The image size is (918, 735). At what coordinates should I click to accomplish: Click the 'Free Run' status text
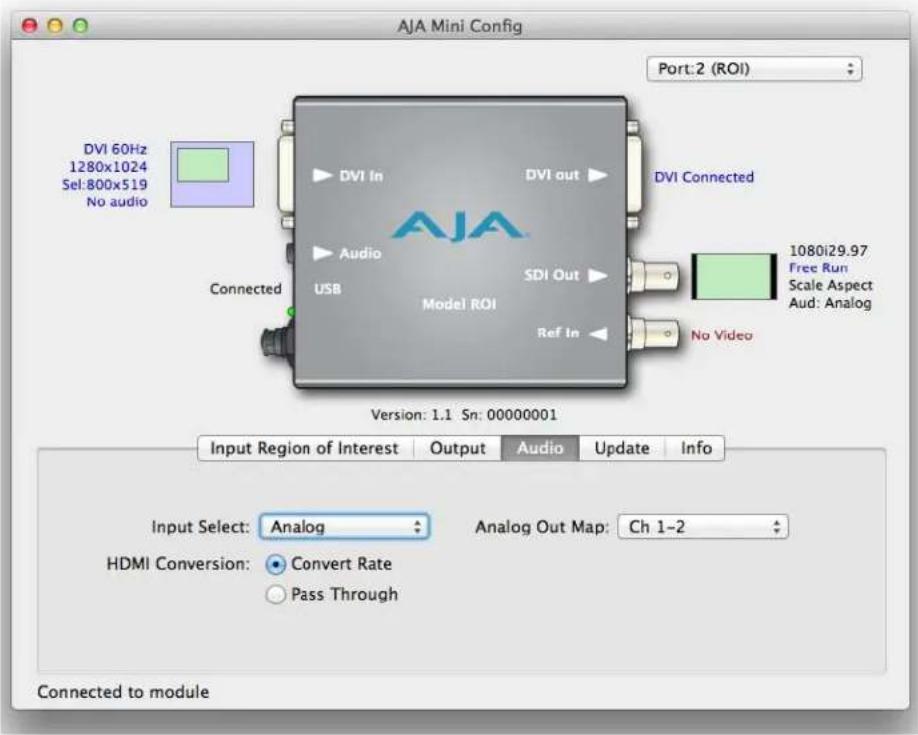(818, 268)
